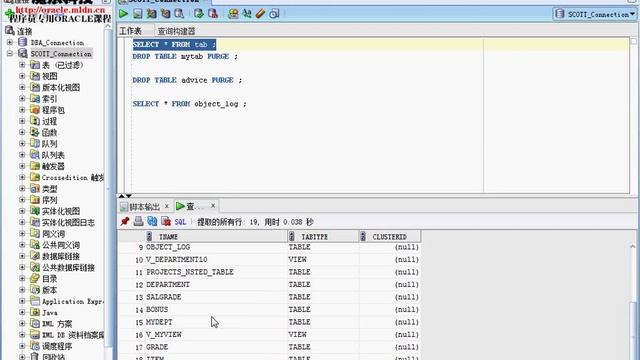
Task: Select the 队列表 tree item
Action: tap(53, 155)
